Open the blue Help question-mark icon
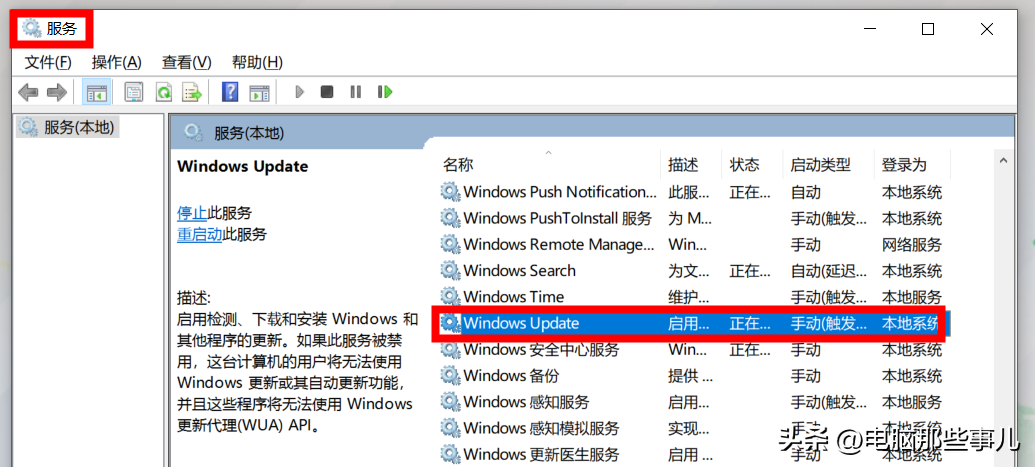Screen dimensions: 1035x467 click(230, 92)
